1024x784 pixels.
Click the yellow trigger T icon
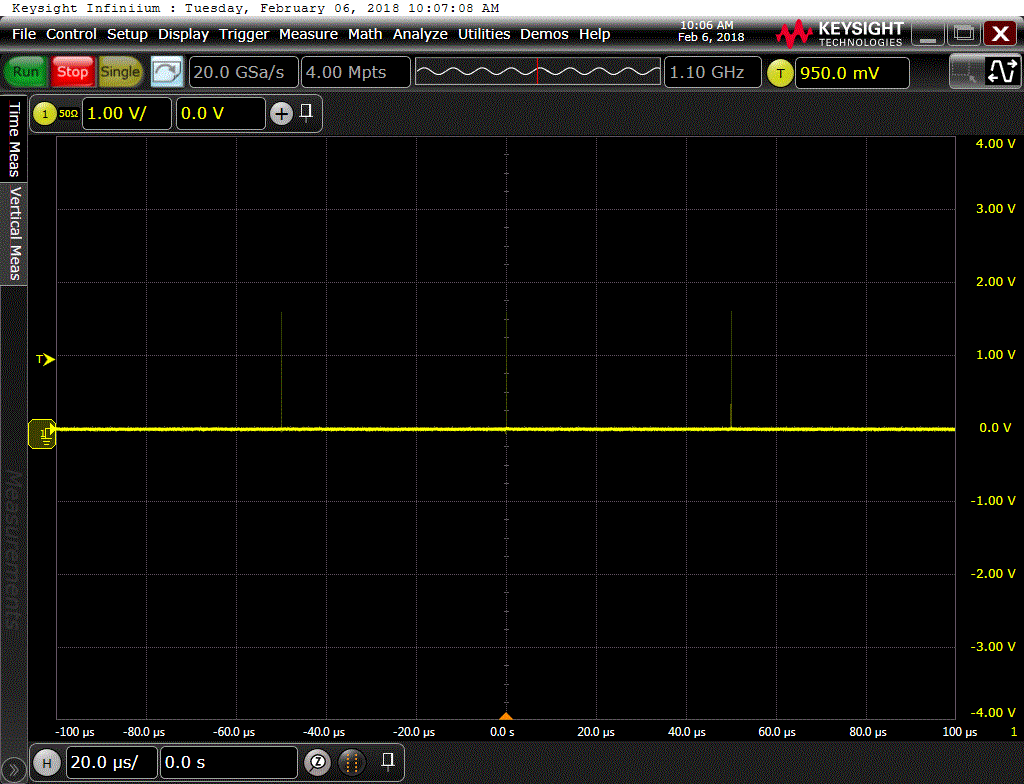[x=780, y=72]
